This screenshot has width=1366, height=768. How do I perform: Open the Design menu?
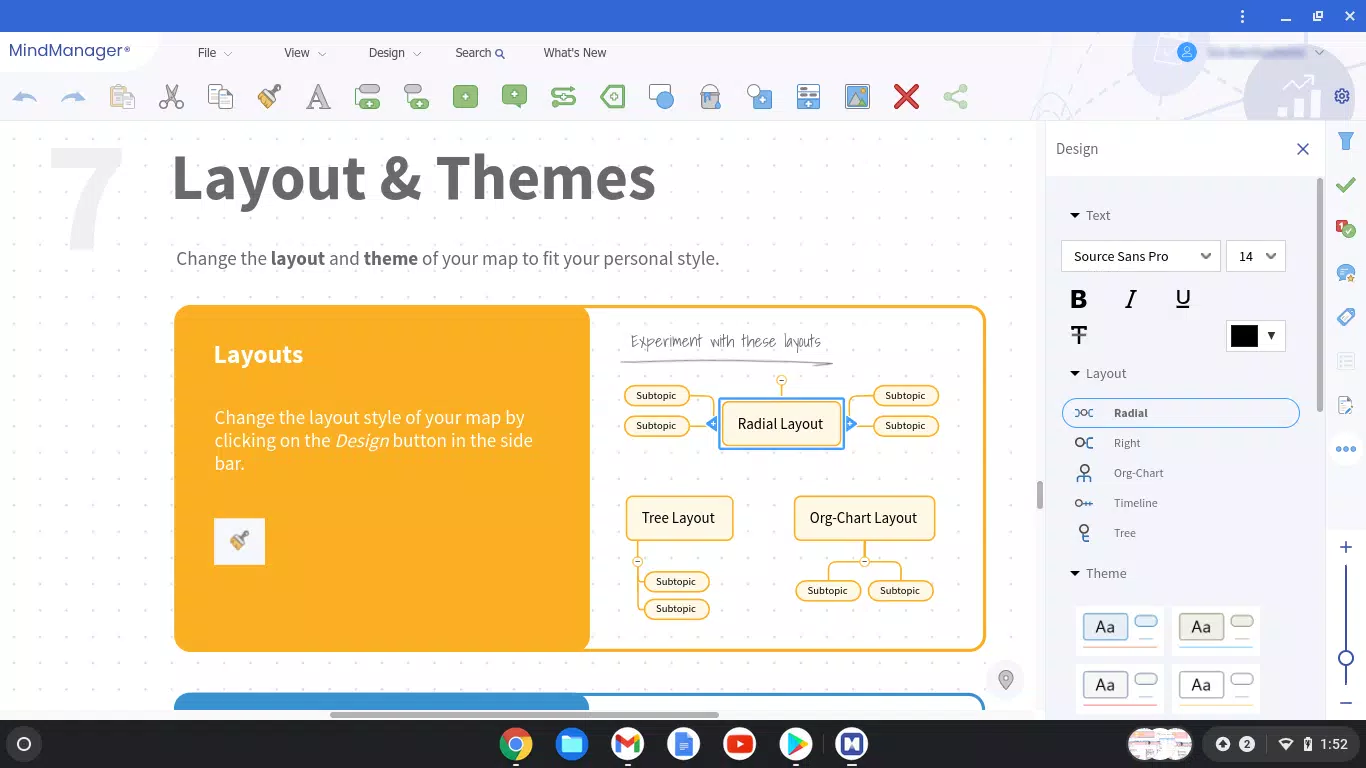coord(394,53)
